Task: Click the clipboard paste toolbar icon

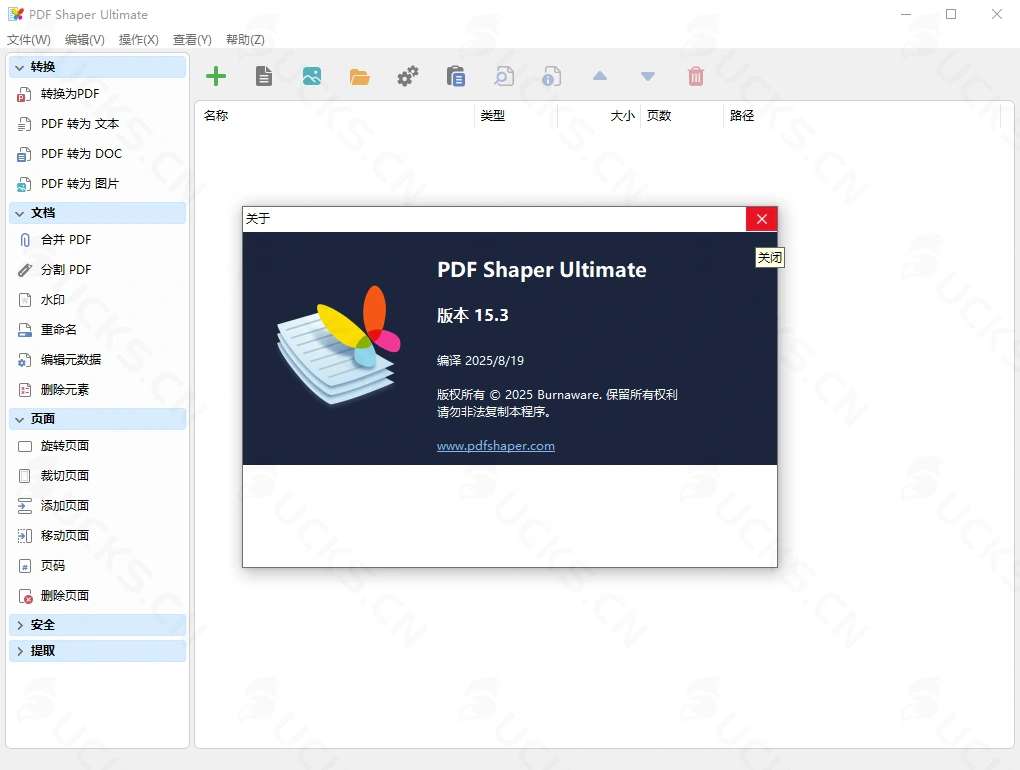Action: pyautogui.click(x=456, y=75)
